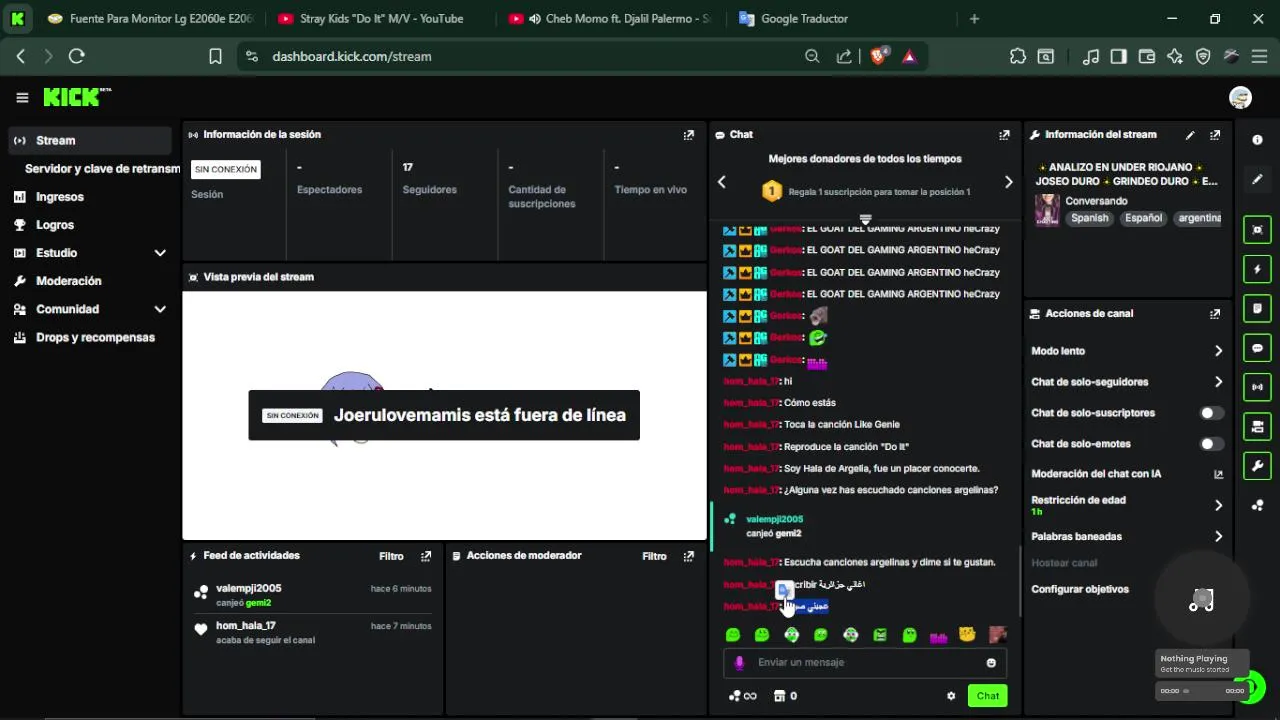Click the address bar URL

click(352, 57)
